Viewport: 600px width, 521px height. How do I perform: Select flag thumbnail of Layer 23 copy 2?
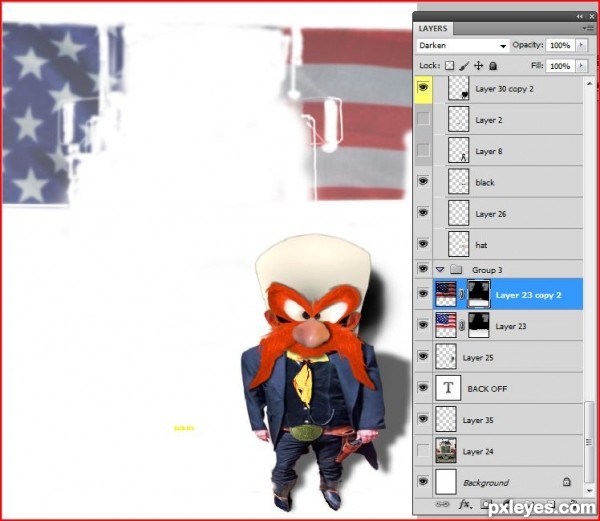tap(446, 294)
